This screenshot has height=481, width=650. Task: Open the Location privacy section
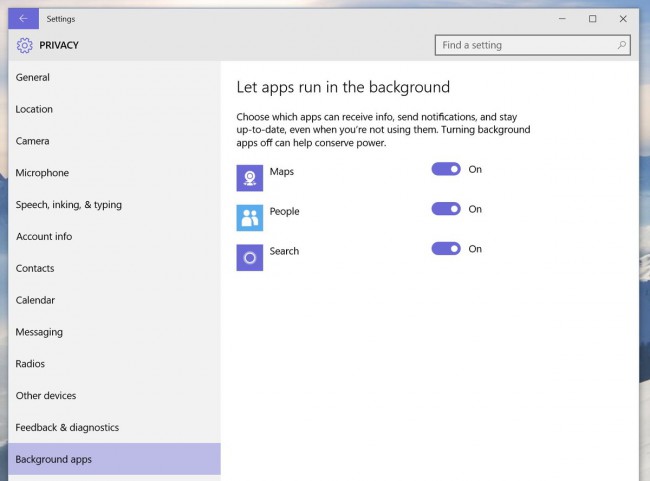[114, 109]
